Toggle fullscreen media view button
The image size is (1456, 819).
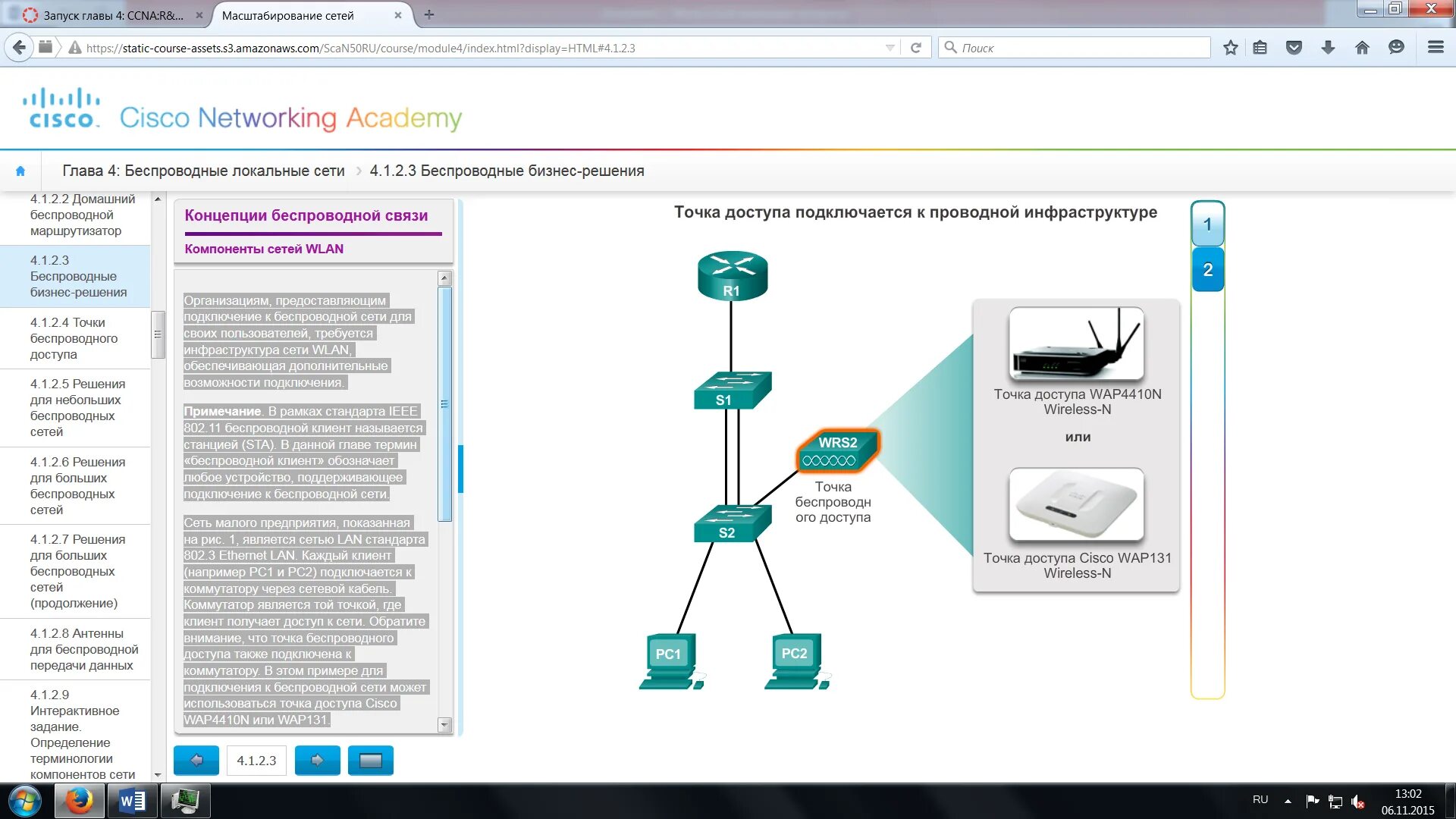pos(370,760)
